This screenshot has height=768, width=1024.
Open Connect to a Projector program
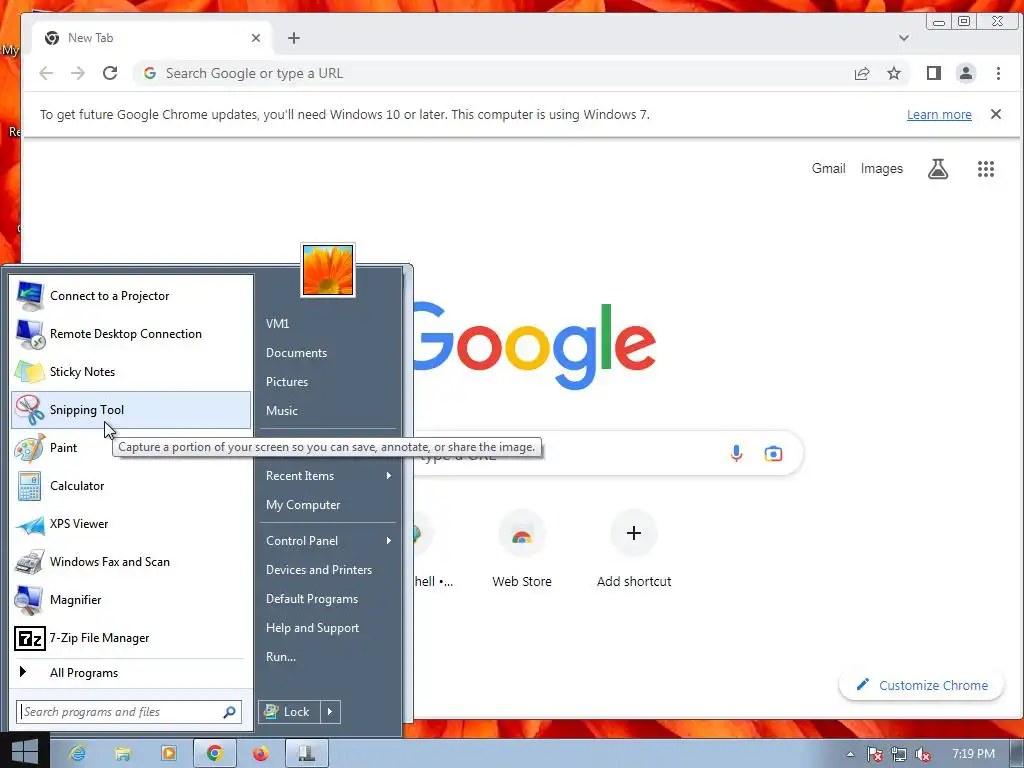pos(131,296)
